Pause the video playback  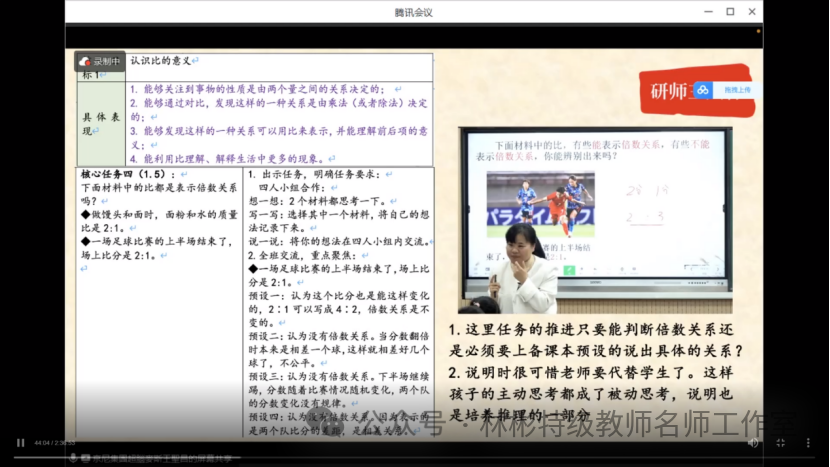pos(20,442)
